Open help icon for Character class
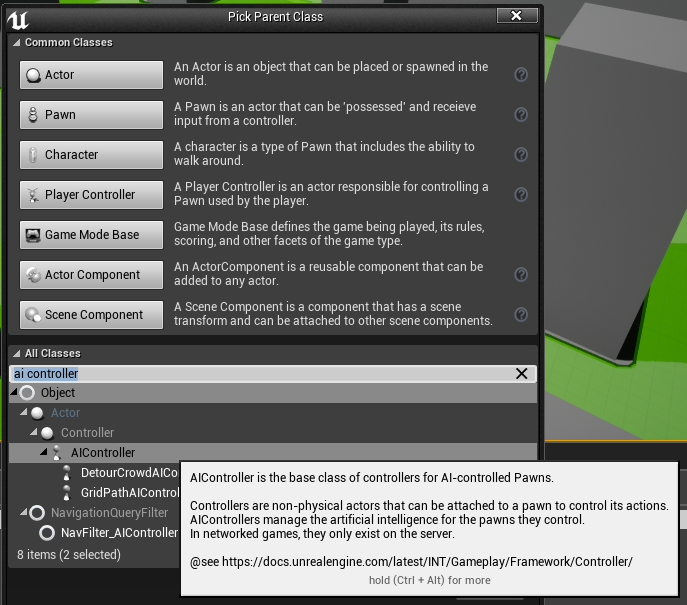Screen dimensions: 687x605 (521, 155)
